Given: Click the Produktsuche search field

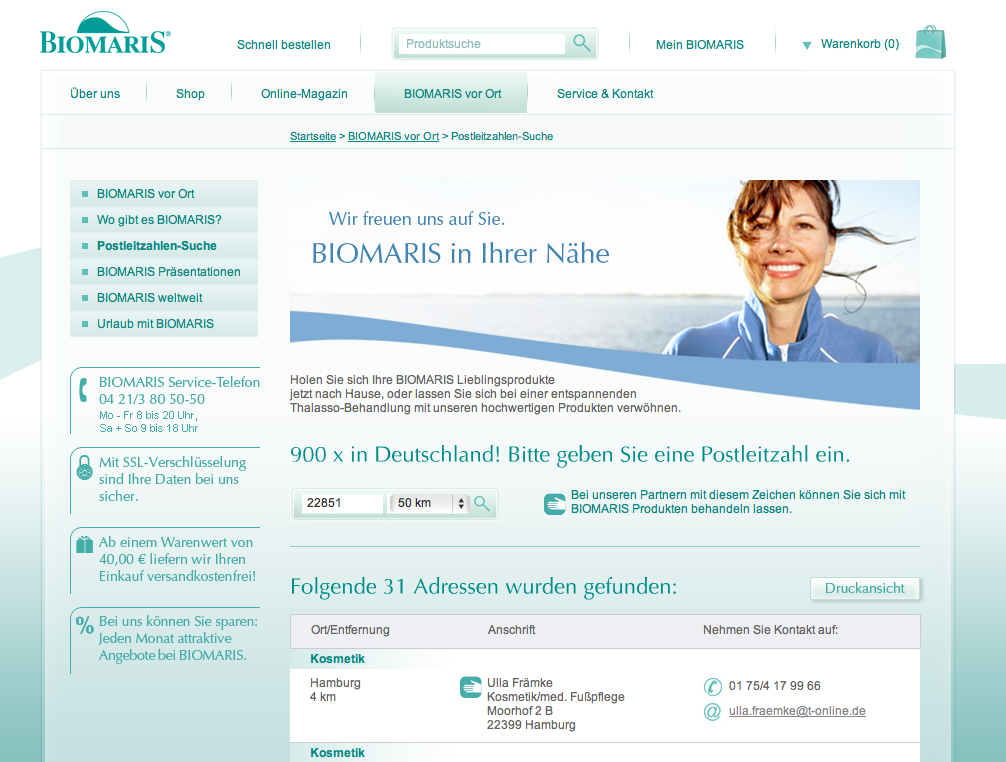Looking at the screenshot, I should click(481, 44).
